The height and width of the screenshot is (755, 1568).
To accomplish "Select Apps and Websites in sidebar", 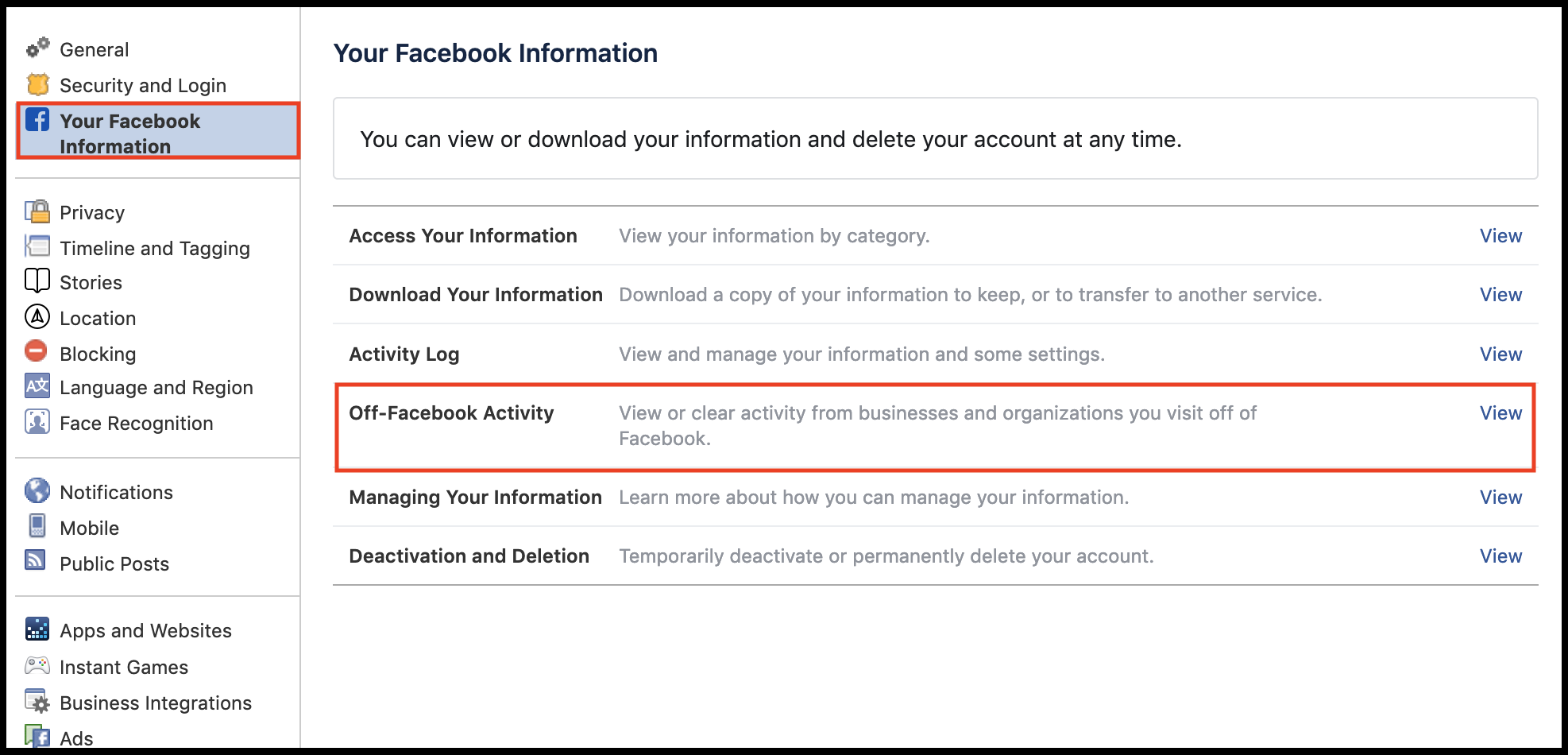I will (145, 631).
